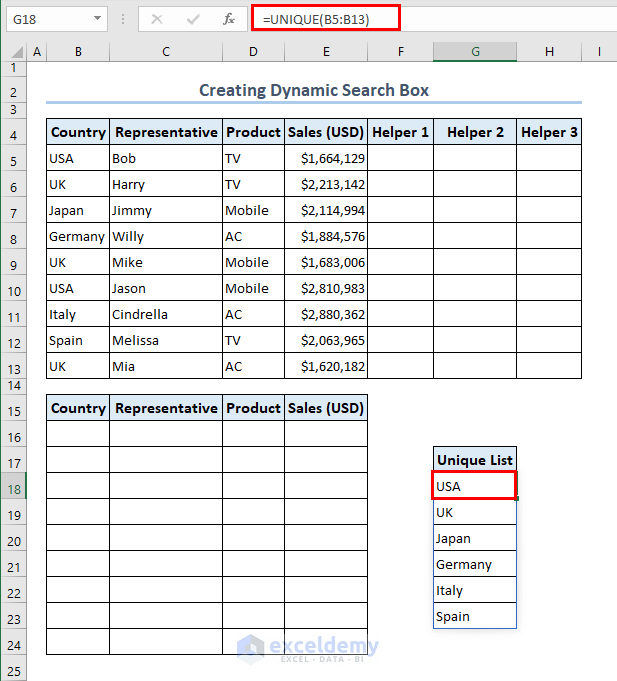The image size is (617, 681).
Task: Select the cell containing Jimmy
Action: coord(166,210)
